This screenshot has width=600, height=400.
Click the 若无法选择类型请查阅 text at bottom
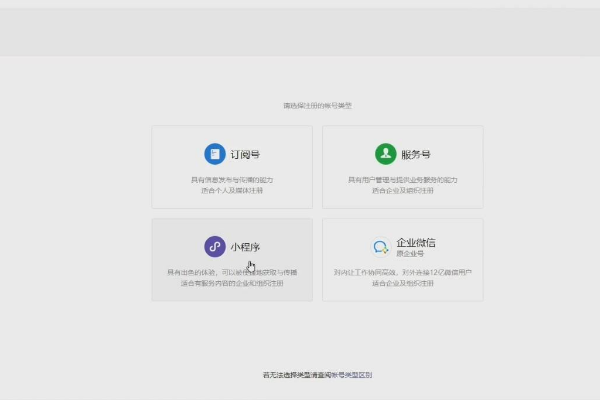(x=295, y=375)
